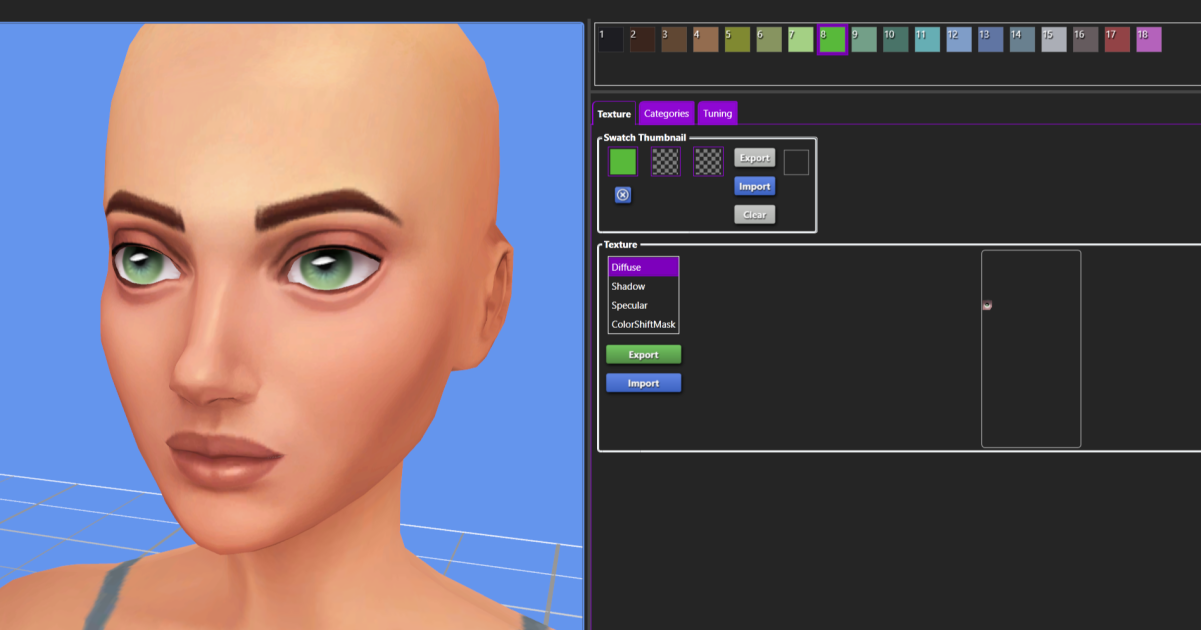
Task: Select the Texture tab
Action: pyautogui.click(x=614, y=113)
